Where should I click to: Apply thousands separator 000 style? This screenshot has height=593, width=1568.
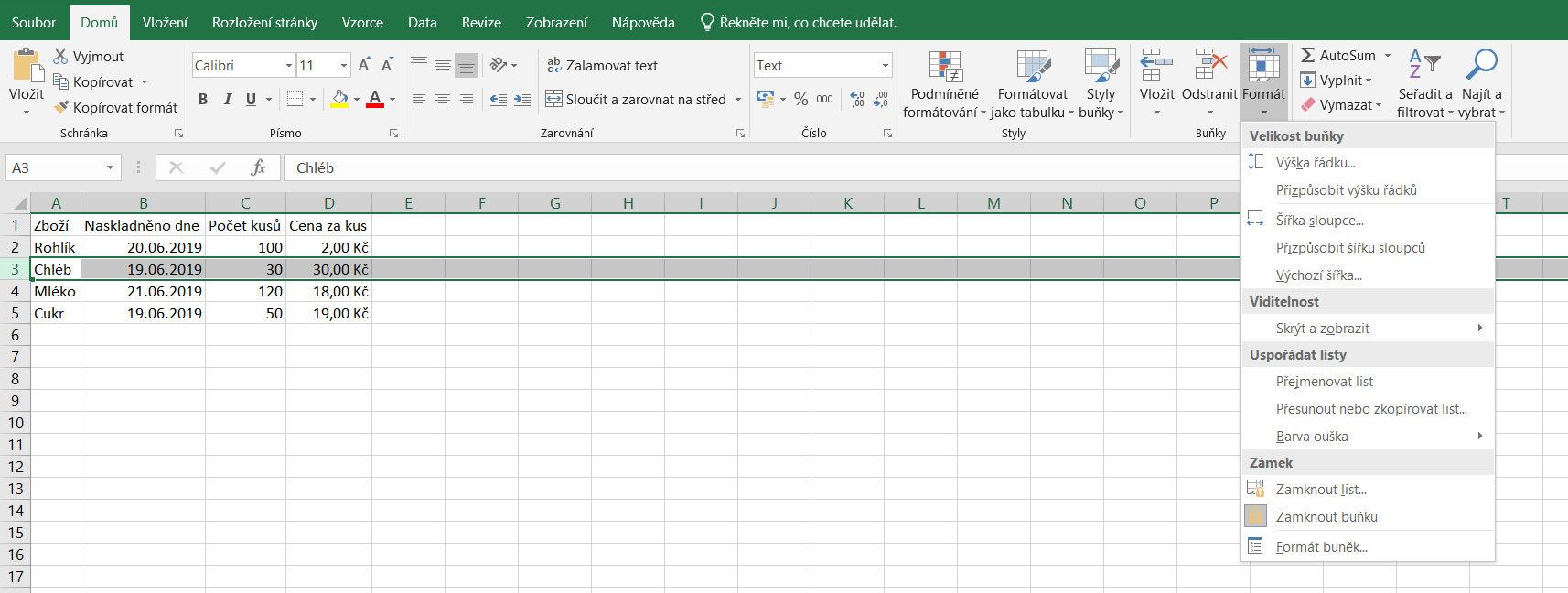(824, 99)
